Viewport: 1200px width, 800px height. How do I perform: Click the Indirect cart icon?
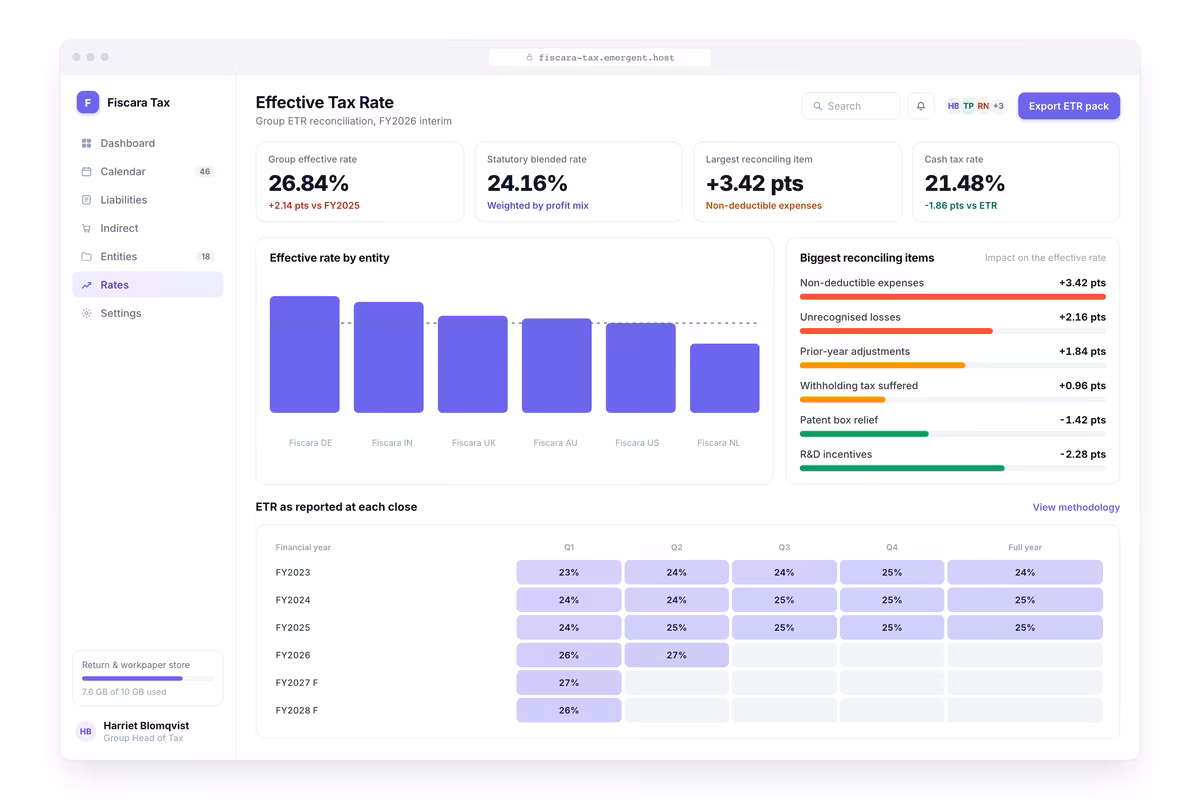click(x=86, y=228)
